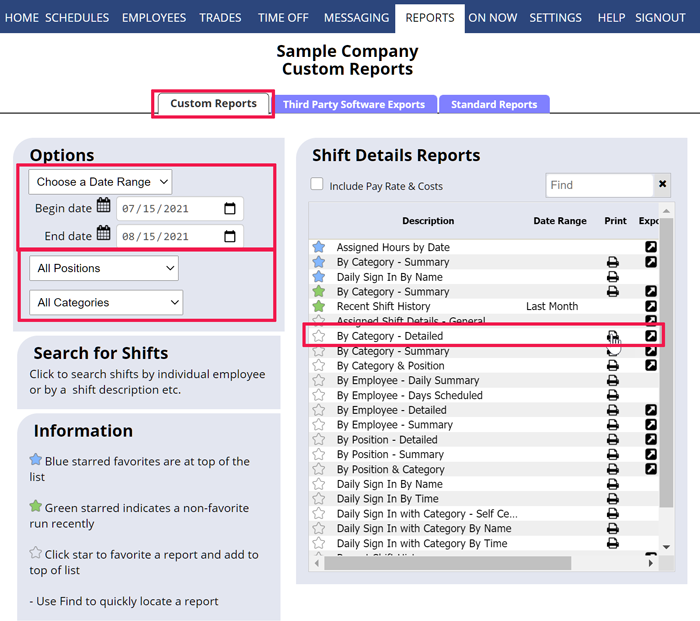Print the Daily Sign In By Time report
Image resolution: width=700 pixels, height=621 pixels.
pyautogui.click(x=613, y=499)
